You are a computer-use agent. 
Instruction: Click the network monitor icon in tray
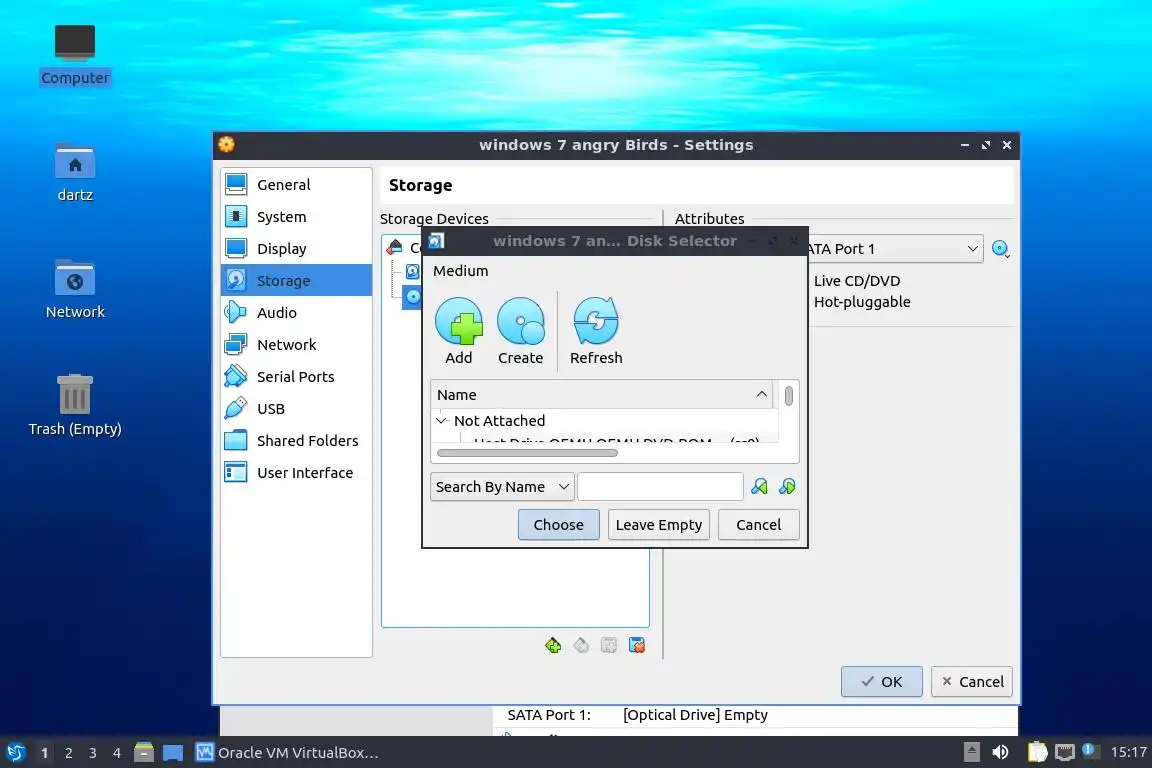point(1065,752)
